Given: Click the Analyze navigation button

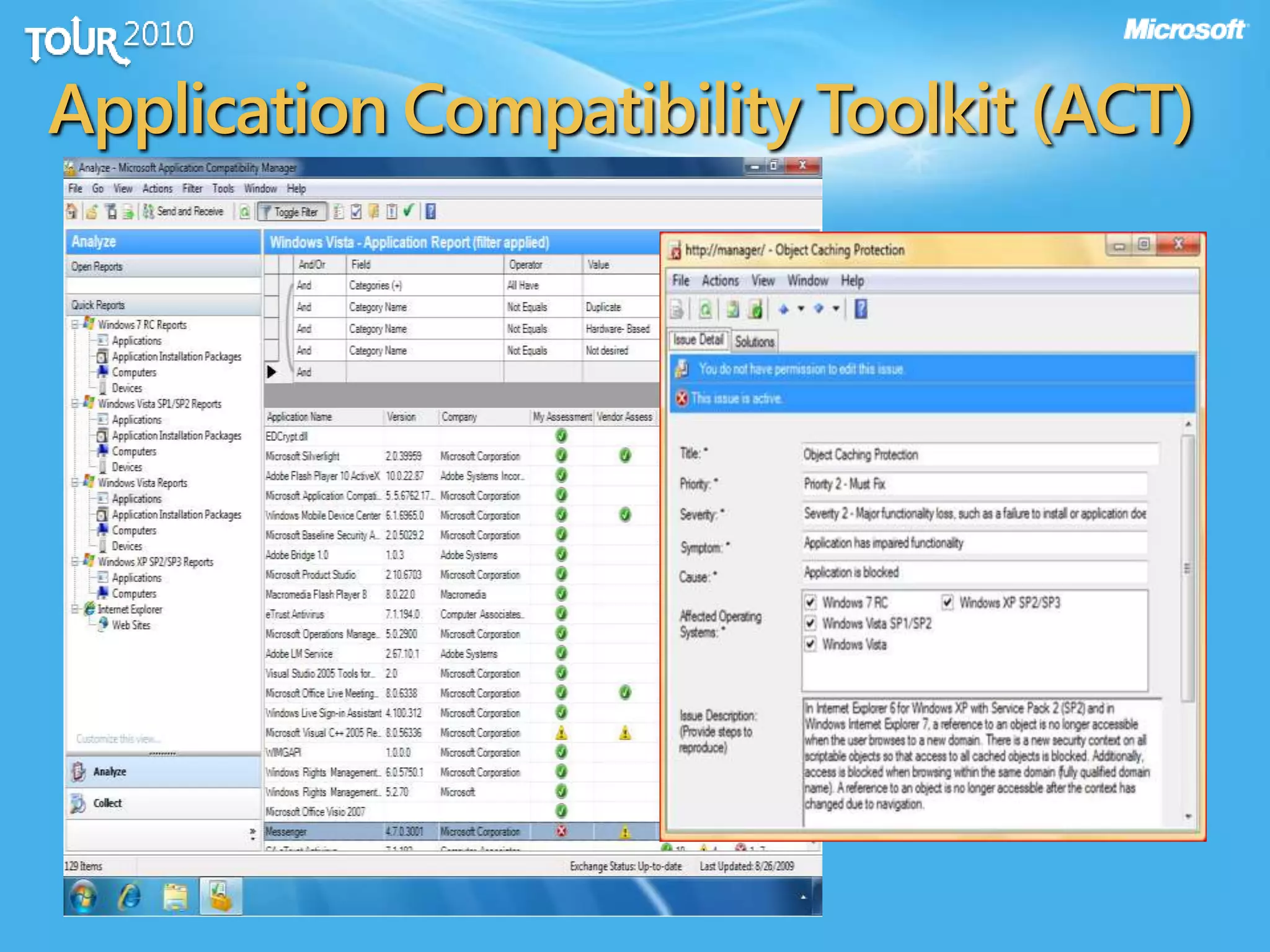Looking at the screenshot, I should pos(162,772).
